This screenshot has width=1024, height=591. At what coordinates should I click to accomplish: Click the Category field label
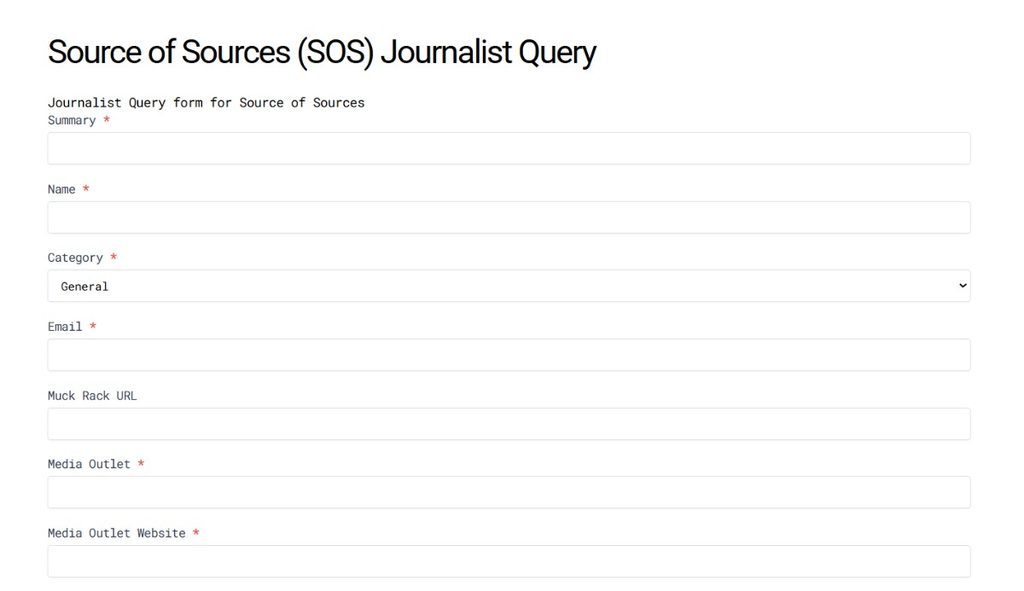point(75,258)
